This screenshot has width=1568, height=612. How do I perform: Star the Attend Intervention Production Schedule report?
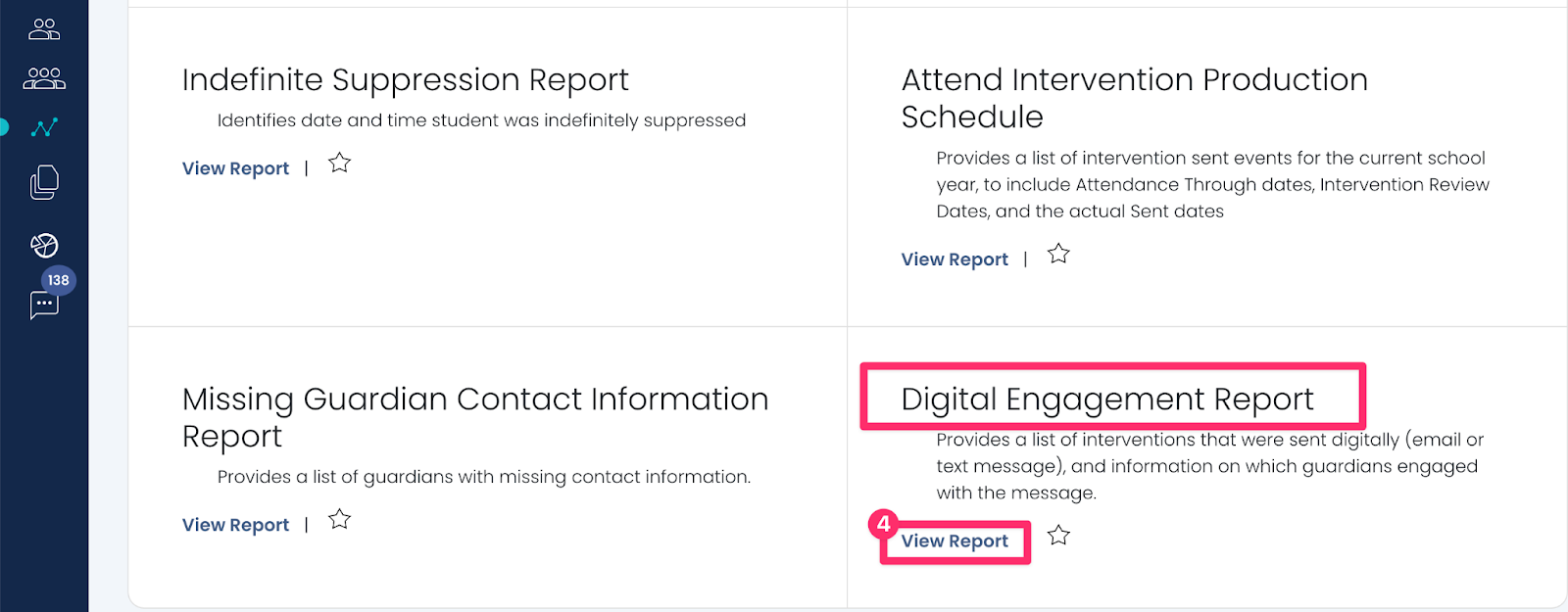(x=1058, y=254)
